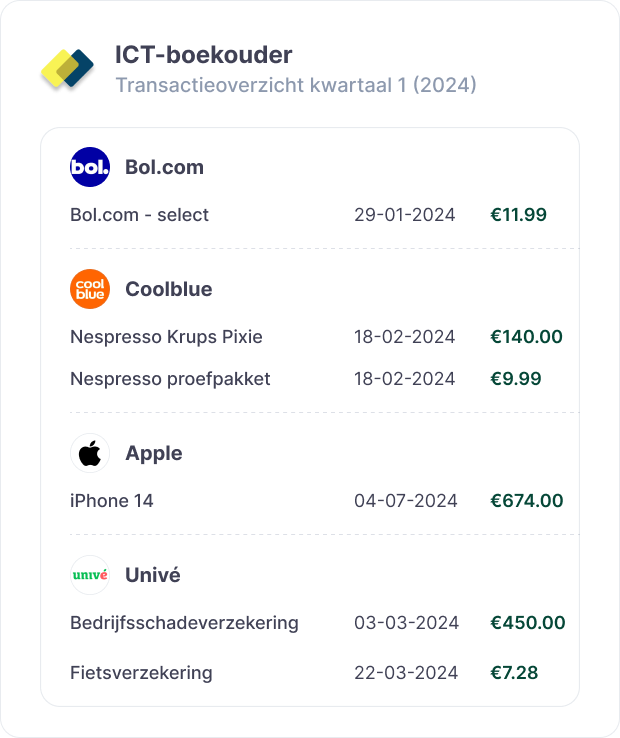
Task: Click the Univé logo icon
Action: coord(90,575)
